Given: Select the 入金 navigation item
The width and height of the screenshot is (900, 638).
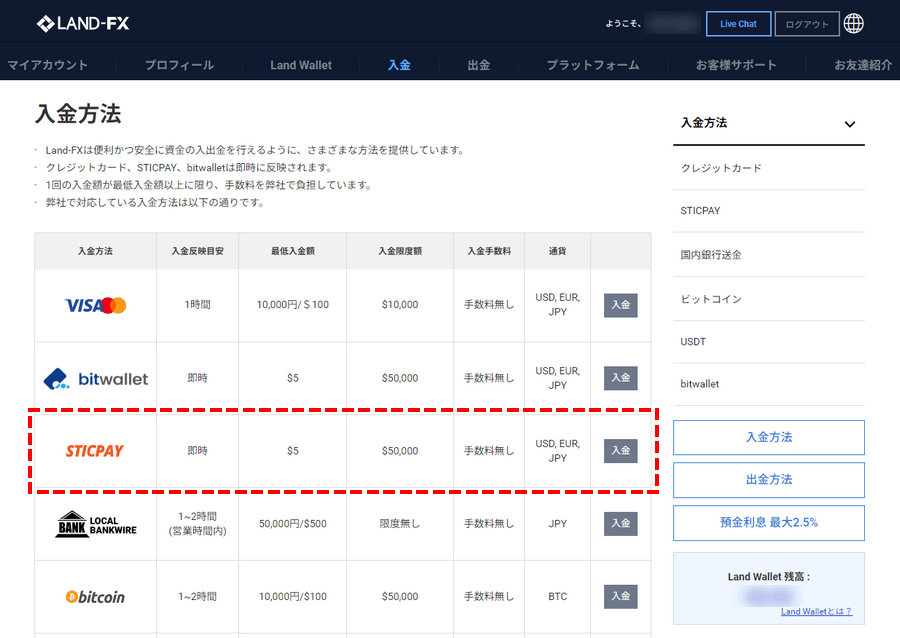Looking at the screenshot, I should pyautogui.click(x=399, y=65).
